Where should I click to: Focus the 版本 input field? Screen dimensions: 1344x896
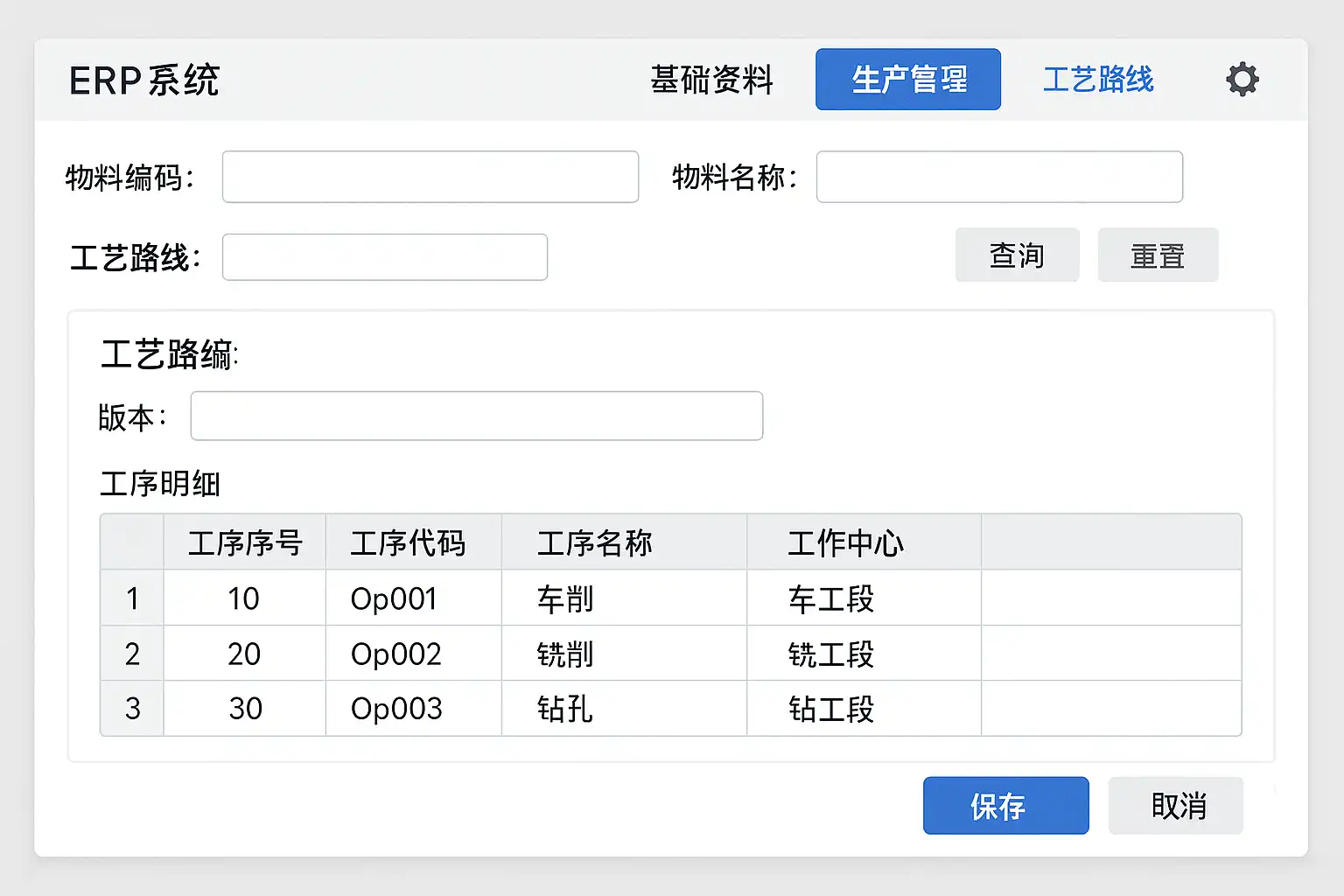pos(476,416)
